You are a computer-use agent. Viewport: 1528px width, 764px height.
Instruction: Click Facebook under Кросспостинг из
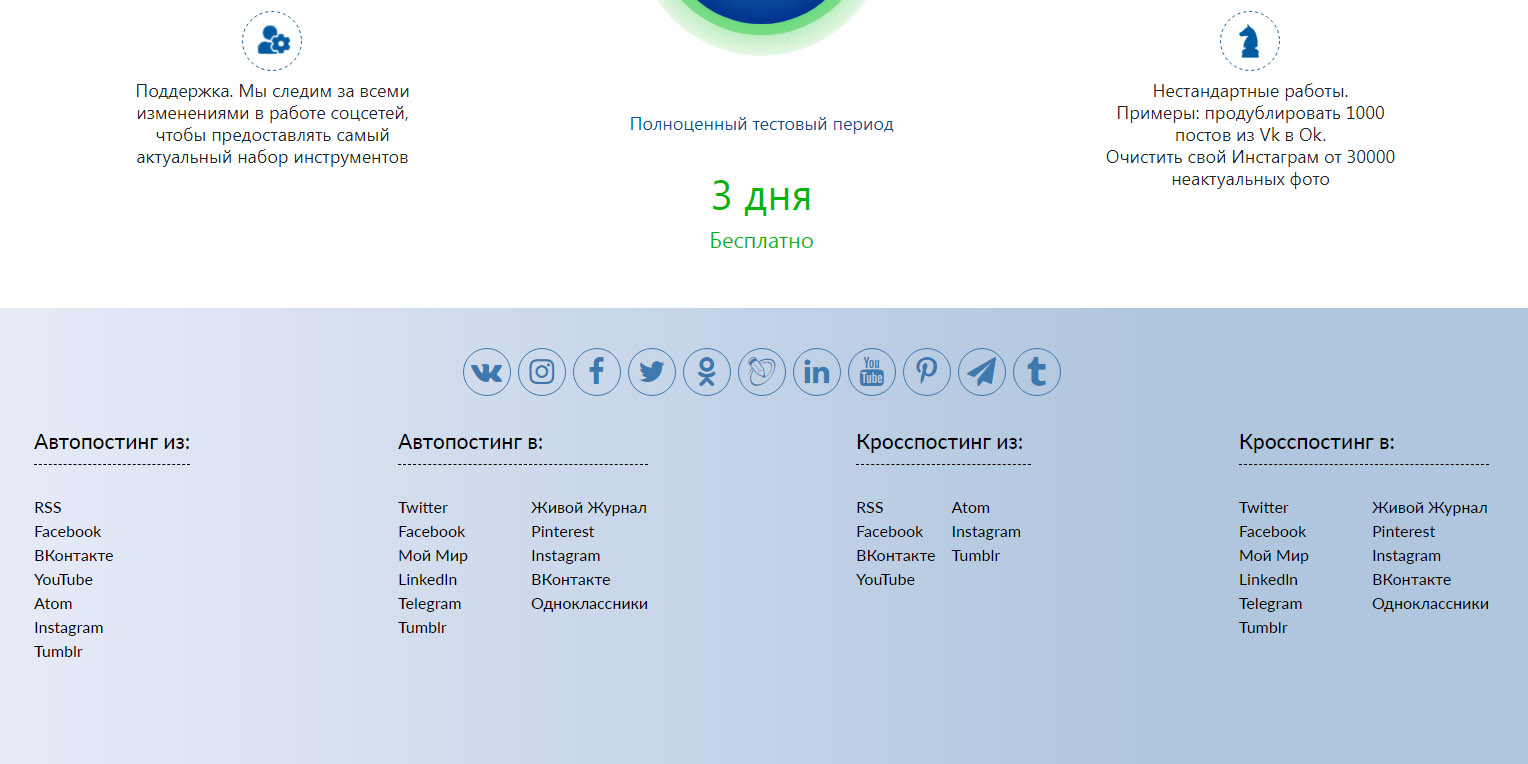tap(890, 532)
